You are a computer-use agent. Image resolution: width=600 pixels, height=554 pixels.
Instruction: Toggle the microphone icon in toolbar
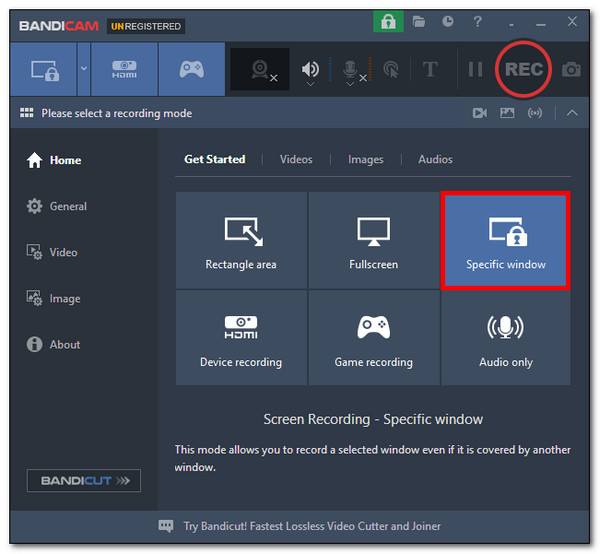click(x=350, y=68)
